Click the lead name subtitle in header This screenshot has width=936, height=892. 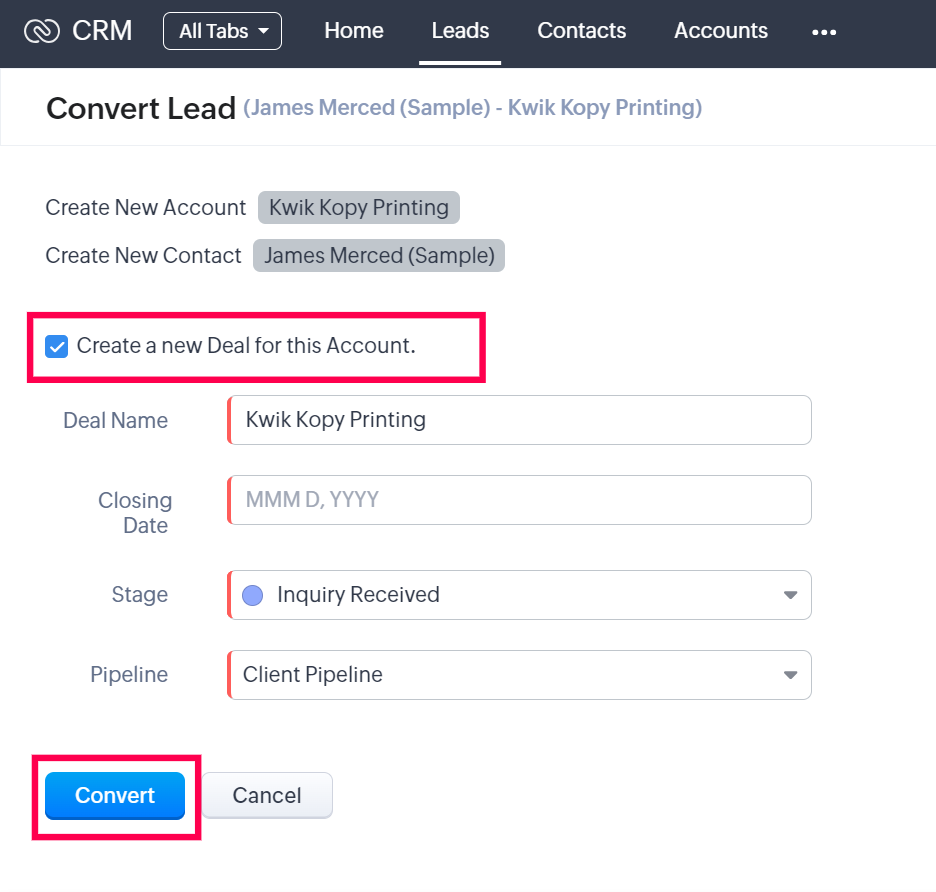coord(472,107)
